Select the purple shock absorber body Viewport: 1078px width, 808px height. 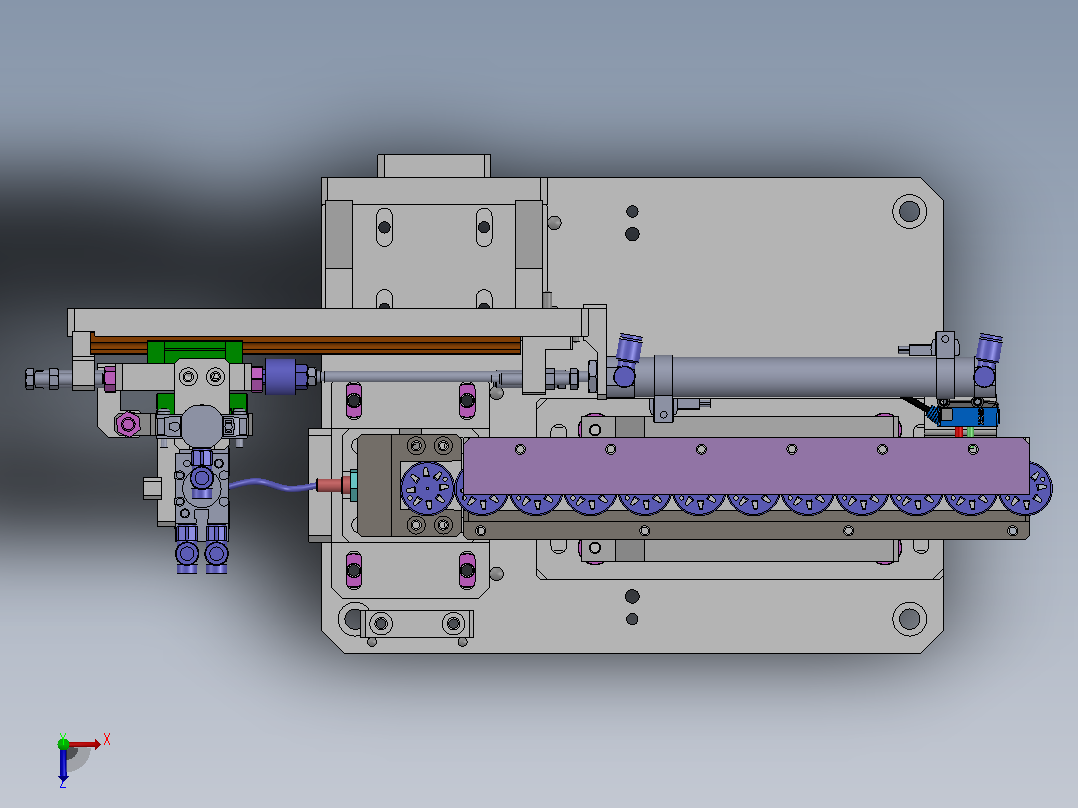[x=280, y=376]
